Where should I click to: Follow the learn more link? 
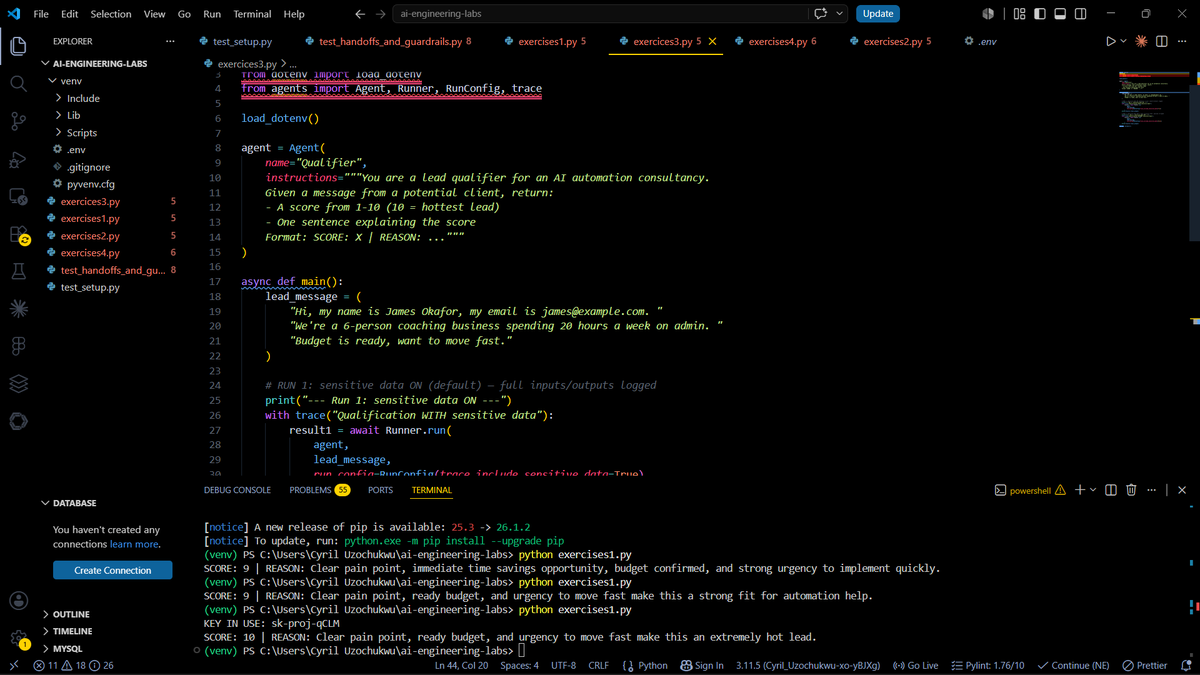pyautogui.click(x=135, y=544)
